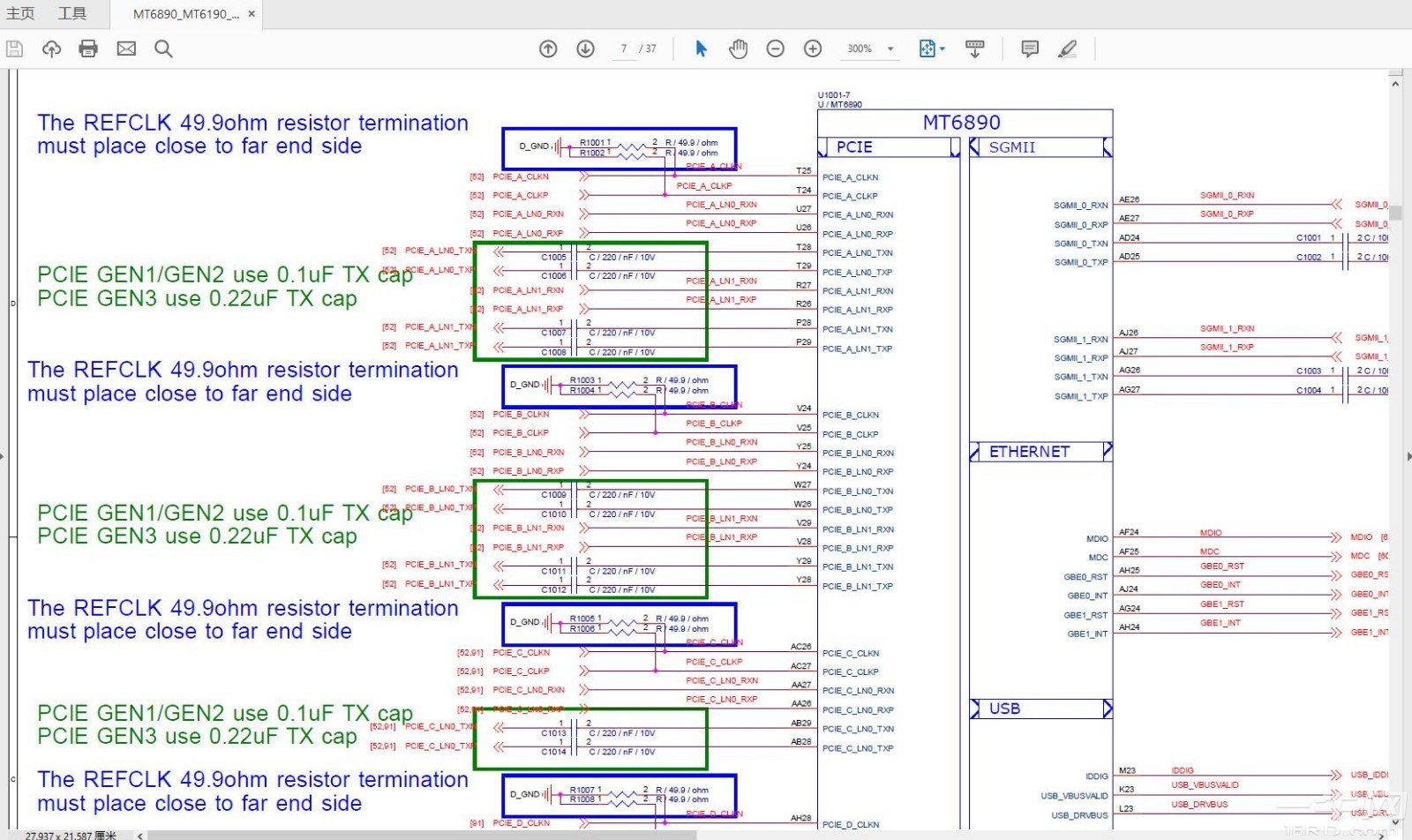Open the 主页 home tab
This screenshot has width=1412, height=840.
[x=20, y=13]
